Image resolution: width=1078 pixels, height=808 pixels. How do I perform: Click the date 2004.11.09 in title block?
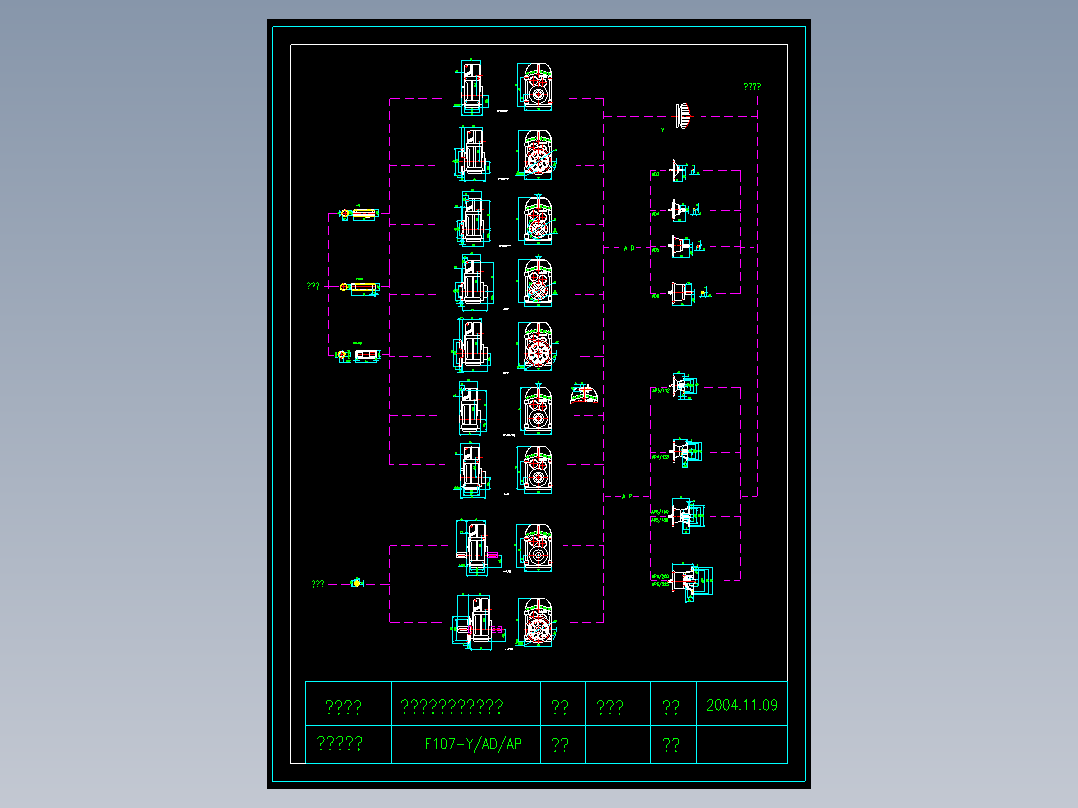tap(741, 705)
